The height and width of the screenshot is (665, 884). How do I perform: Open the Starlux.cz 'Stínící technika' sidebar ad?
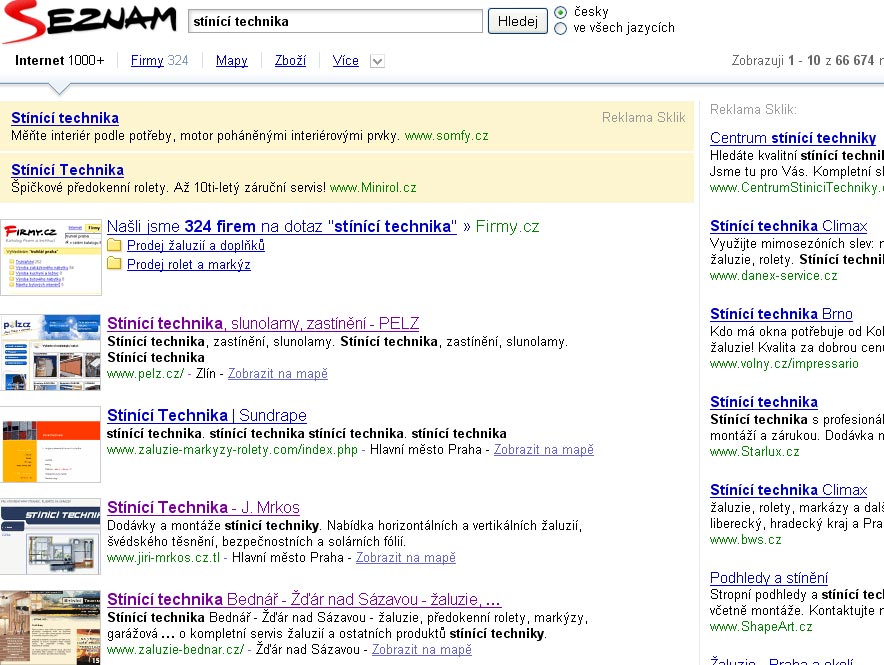[764, 402]
